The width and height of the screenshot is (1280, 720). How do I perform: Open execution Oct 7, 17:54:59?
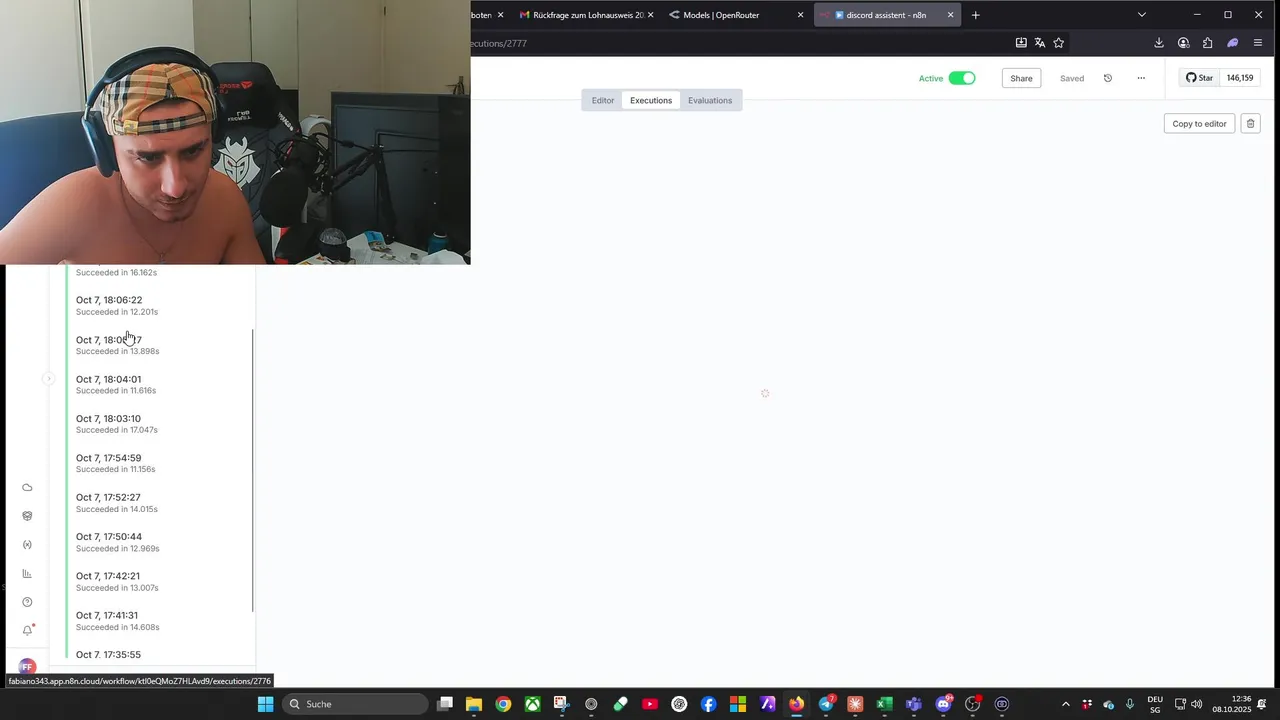158,463
